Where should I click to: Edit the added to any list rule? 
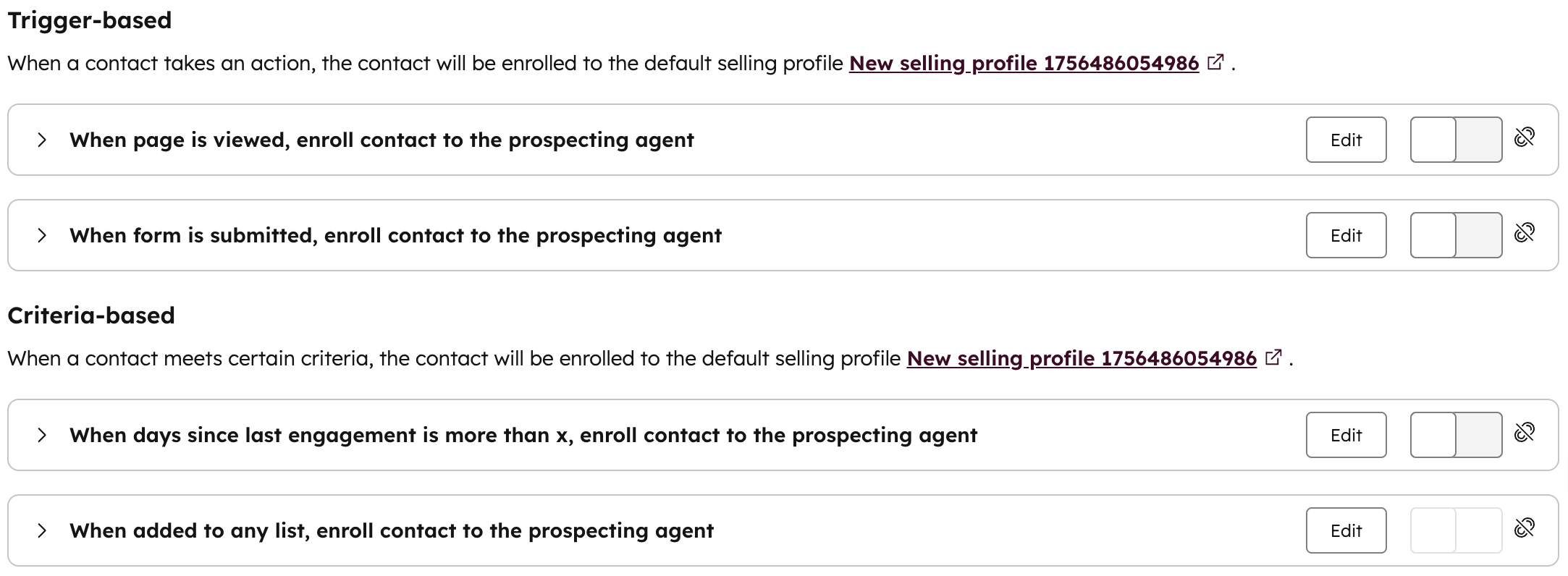pos(1345,530)
